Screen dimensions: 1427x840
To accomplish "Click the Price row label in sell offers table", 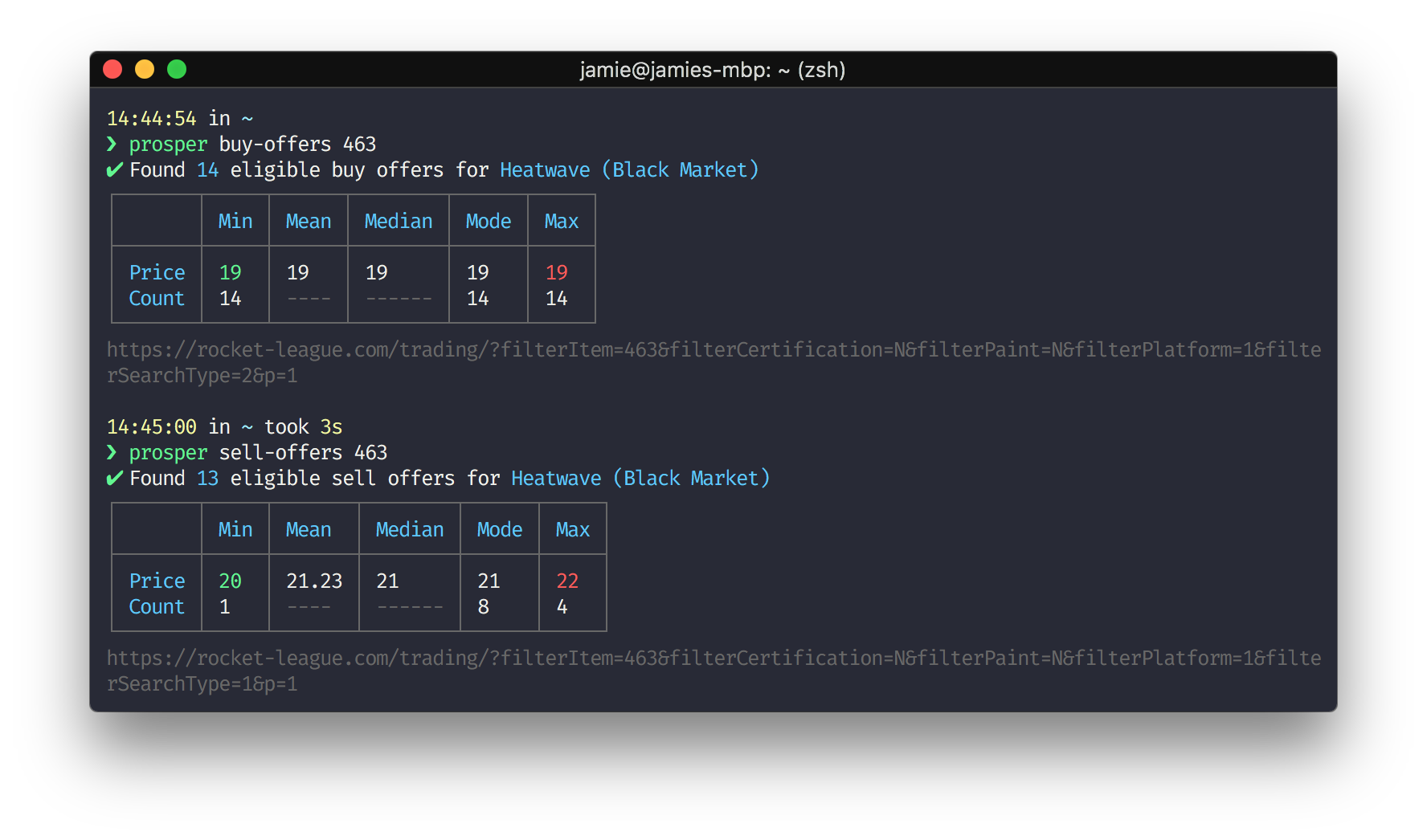I will click(x=157, y=581).
